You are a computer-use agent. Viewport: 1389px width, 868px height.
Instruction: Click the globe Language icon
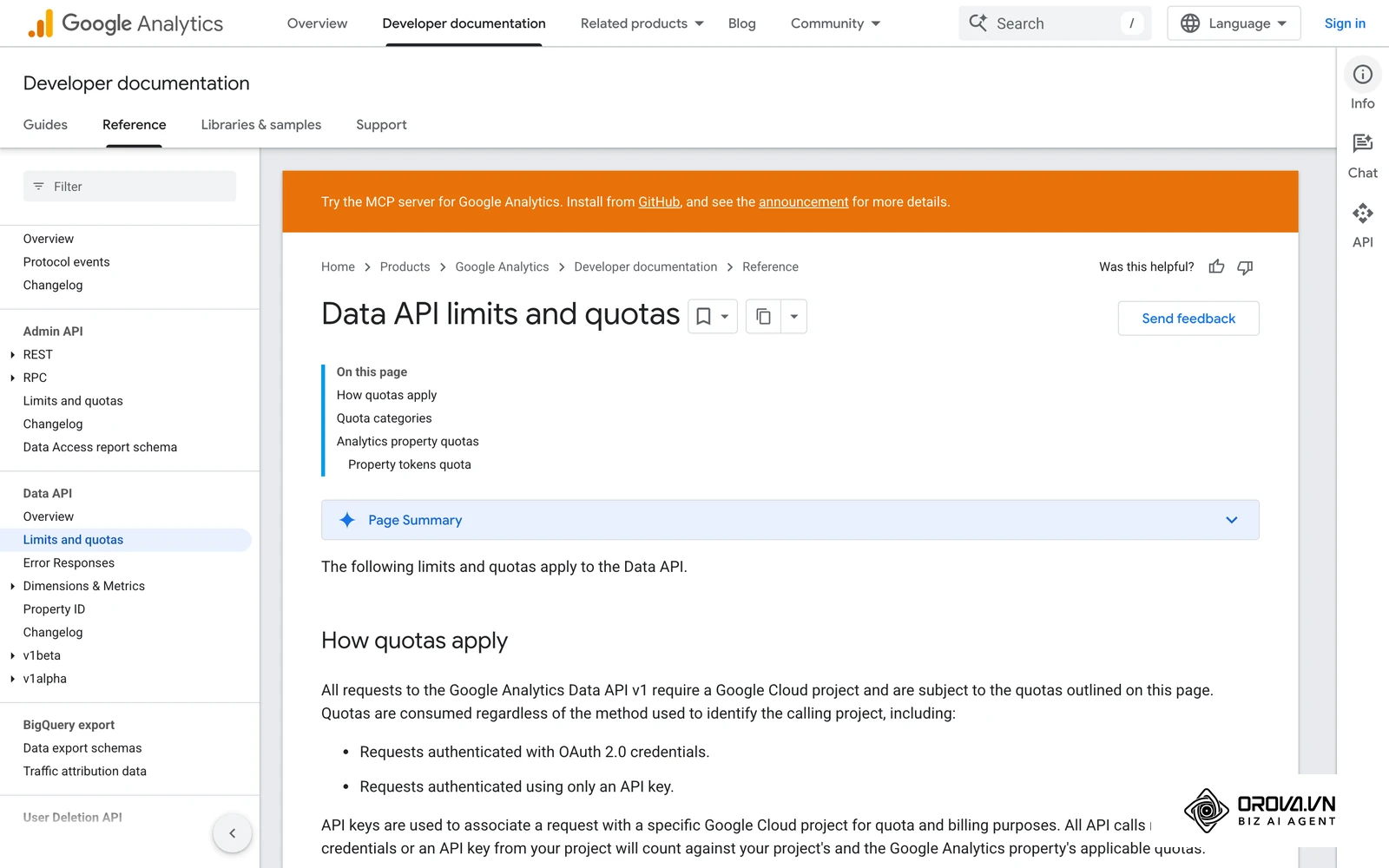pyautogui.click(x=1190, y=23)
